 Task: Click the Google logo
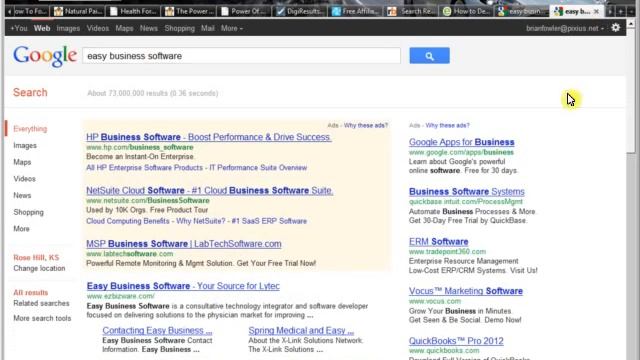[x=45, y=56]
